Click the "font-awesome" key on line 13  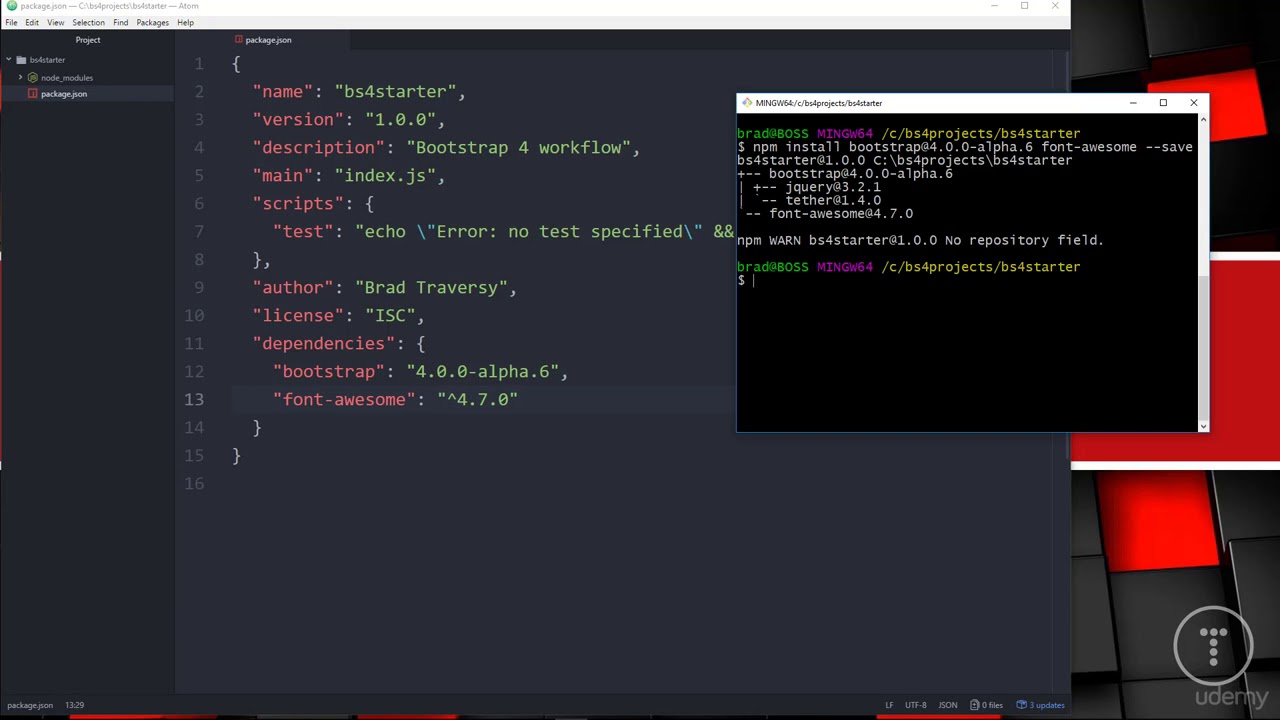click(345, 399)
